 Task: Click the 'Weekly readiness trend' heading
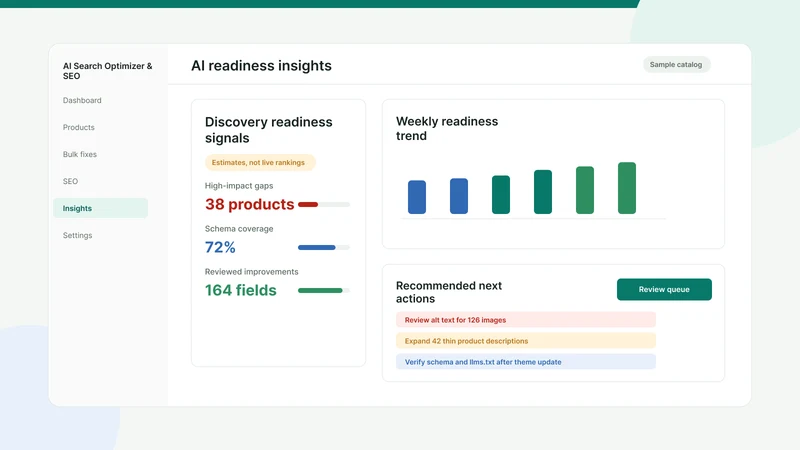tap(447, 129)
